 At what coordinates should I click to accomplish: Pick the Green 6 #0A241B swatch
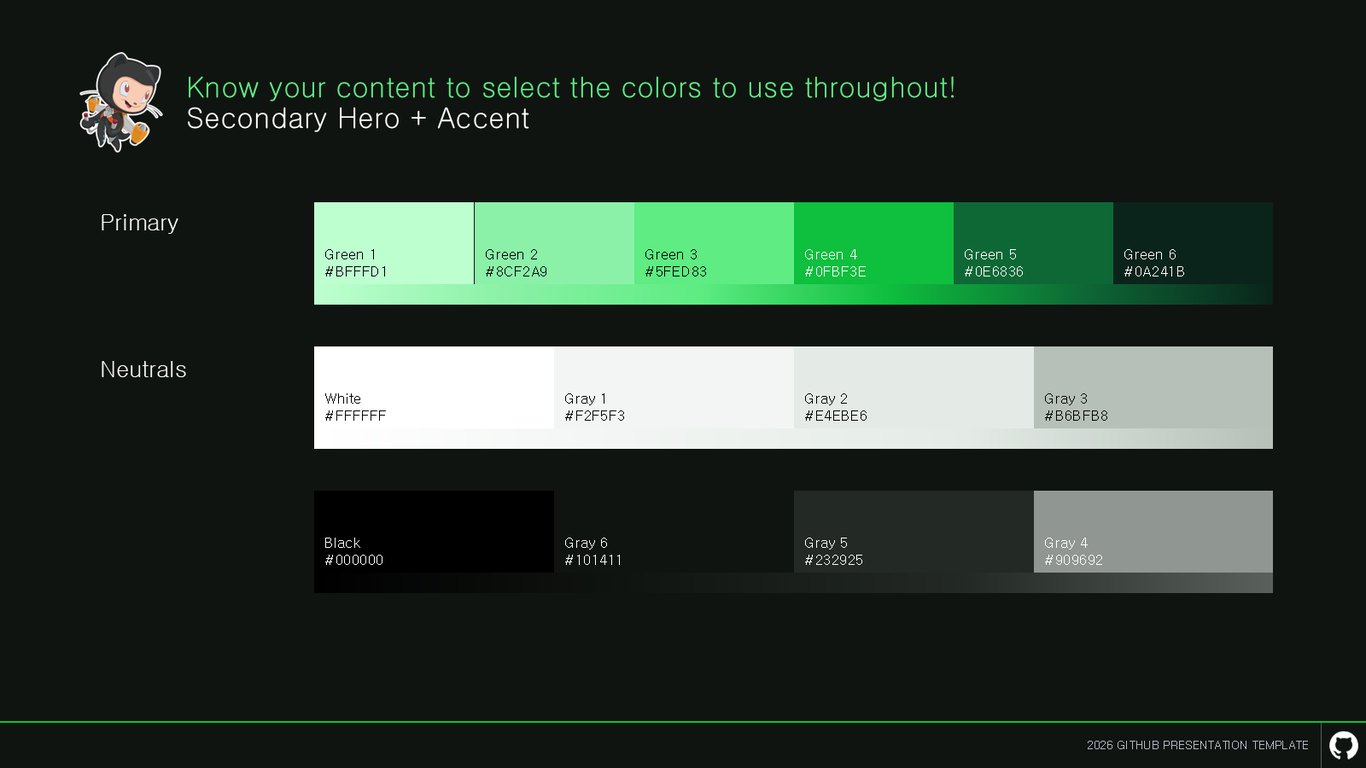(1193, 243)
